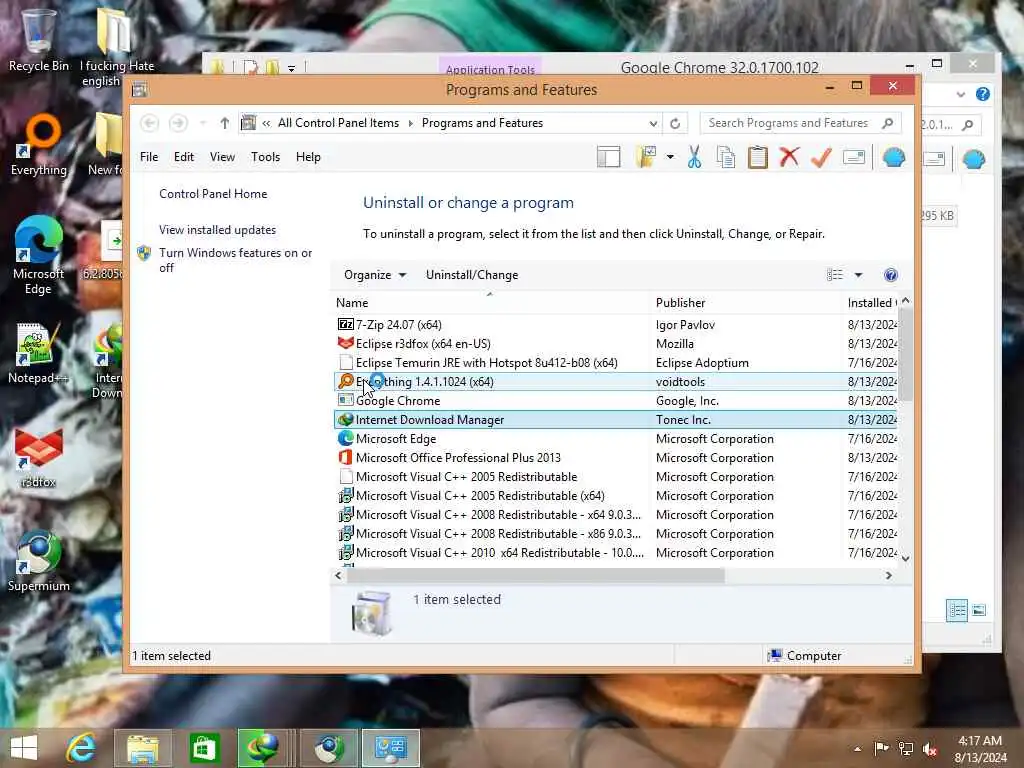Click the help icon in the Chrome folder window

[x=983, y=94]
